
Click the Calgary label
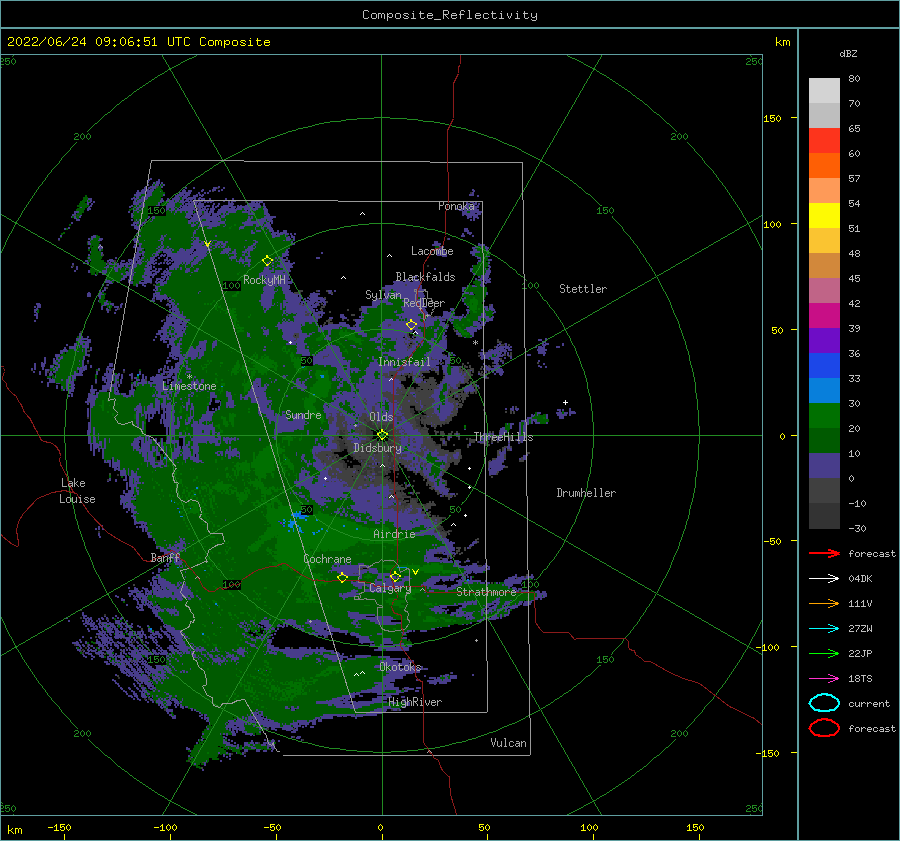pos(390,588)
